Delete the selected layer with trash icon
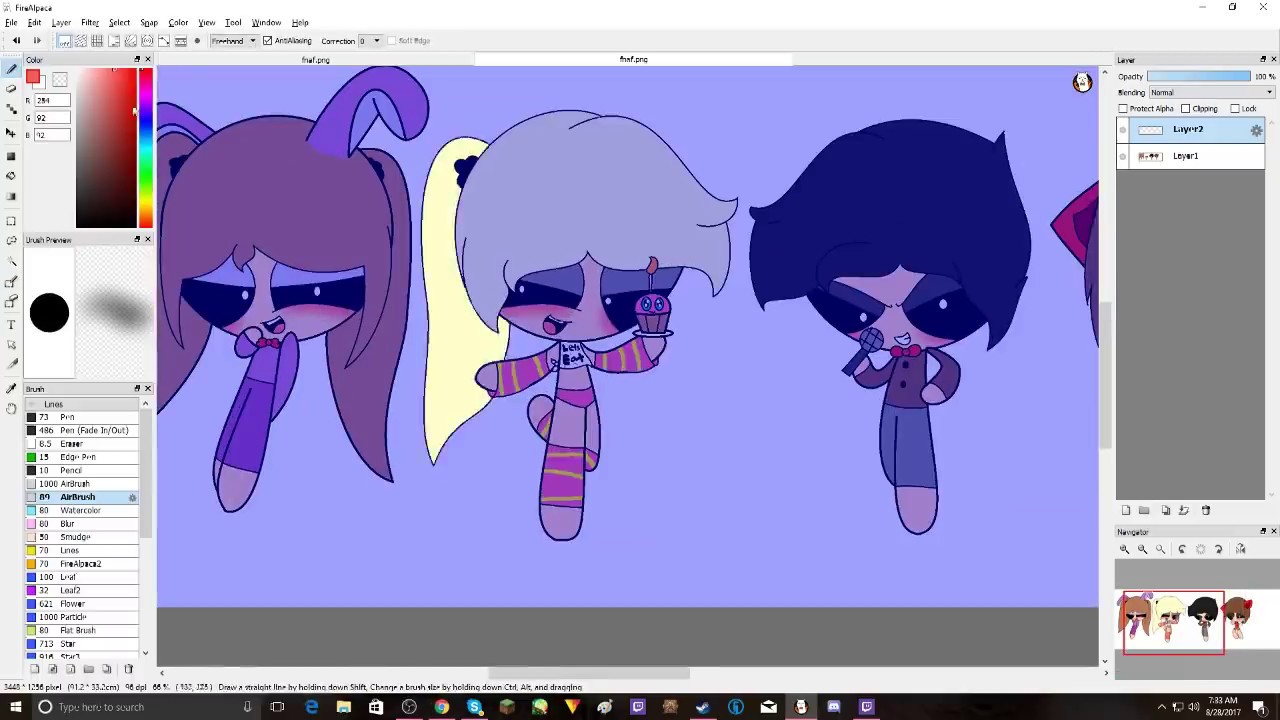Image resolution: width=1280 pixels, height=720 pixels. click(x=1206, y=510)
